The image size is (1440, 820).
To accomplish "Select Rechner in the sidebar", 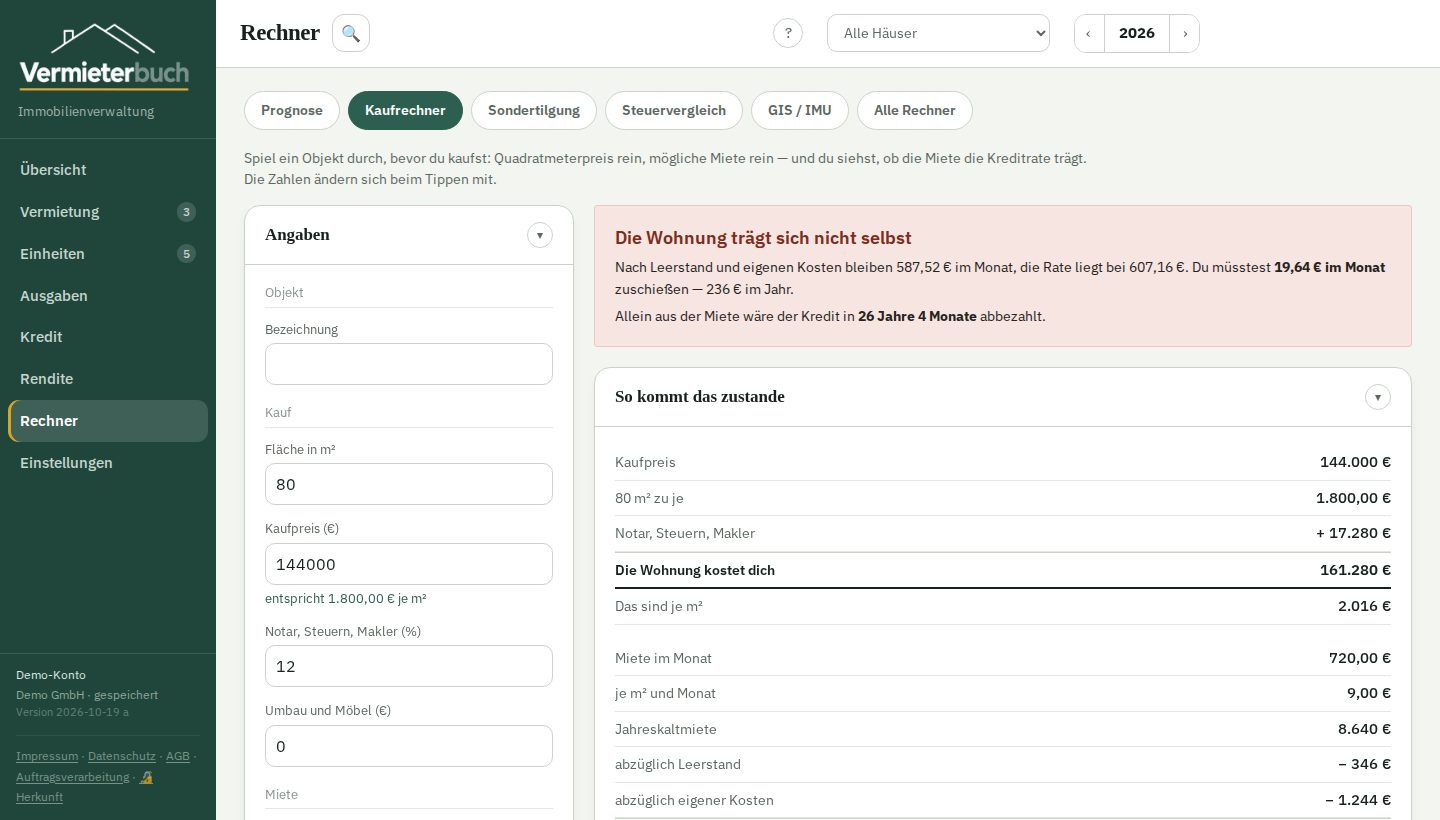I will pos(108,421).
